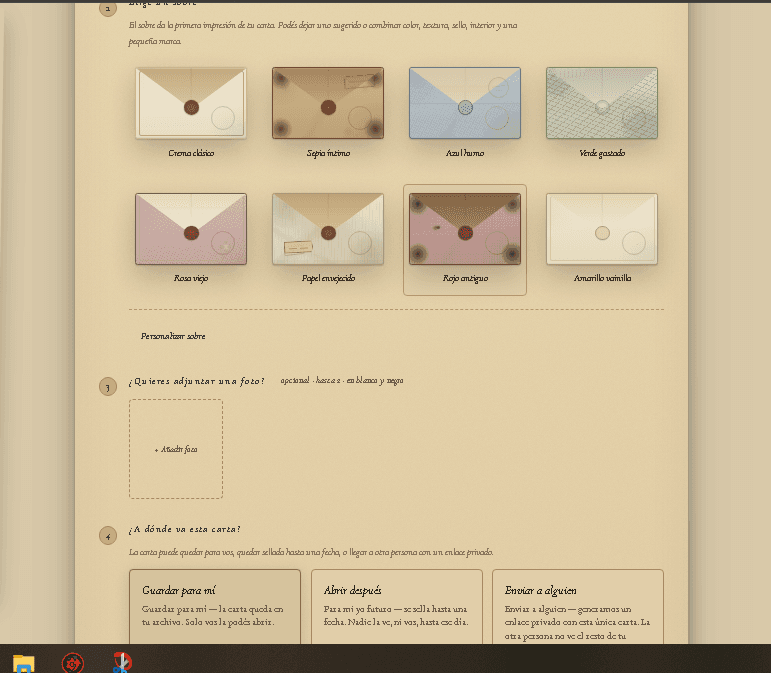
Task: Click the step 3 number badge
Action: coord(108,386)
